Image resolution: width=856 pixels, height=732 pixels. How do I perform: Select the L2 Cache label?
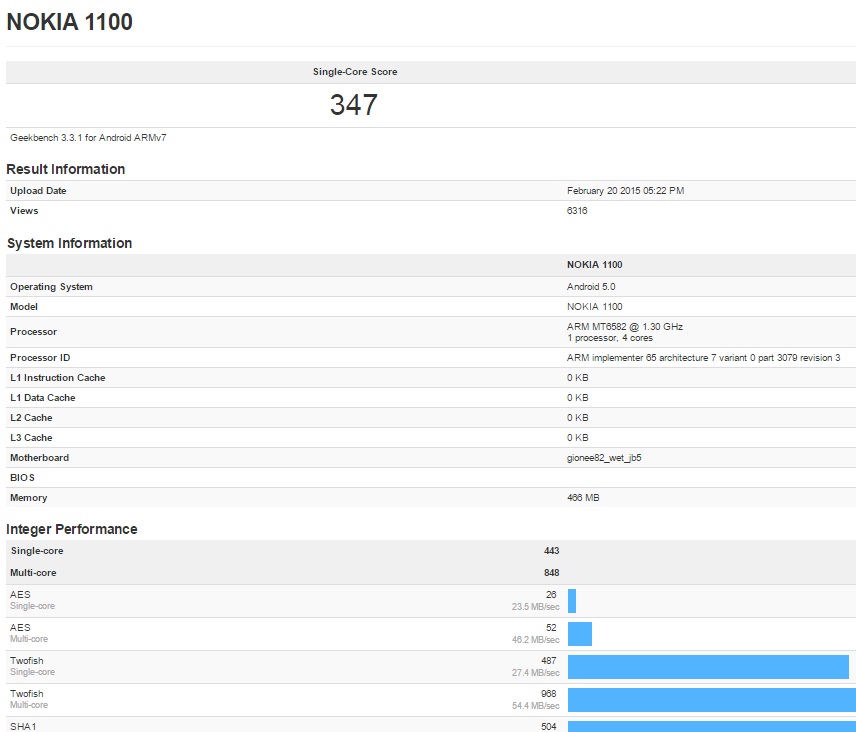click(x=31, y=418)
